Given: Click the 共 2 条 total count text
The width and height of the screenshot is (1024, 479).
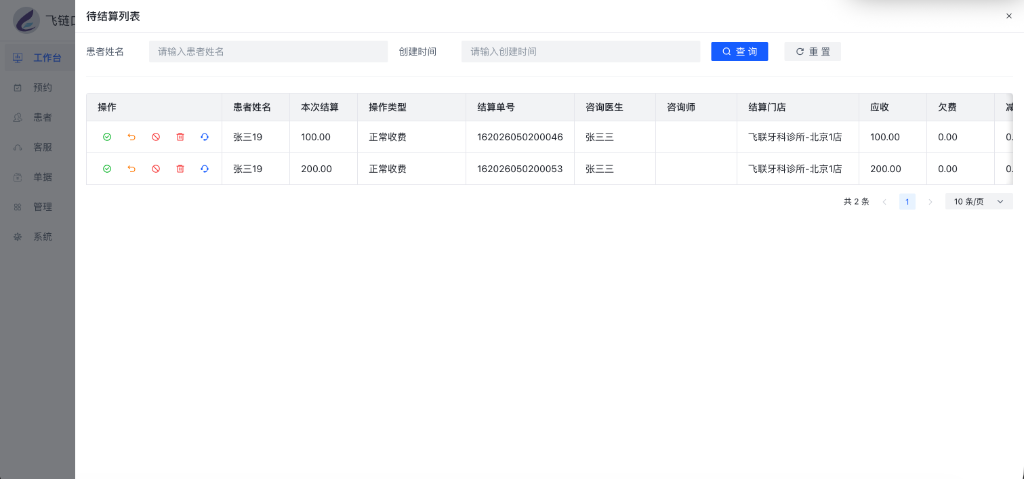Looking at the screenshot, I should pyautogui.click(x=856, y=202).
